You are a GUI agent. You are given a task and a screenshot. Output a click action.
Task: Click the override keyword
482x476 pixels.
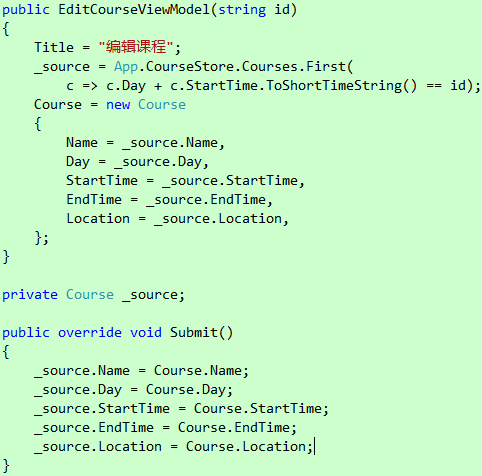[x=90, y=333]
